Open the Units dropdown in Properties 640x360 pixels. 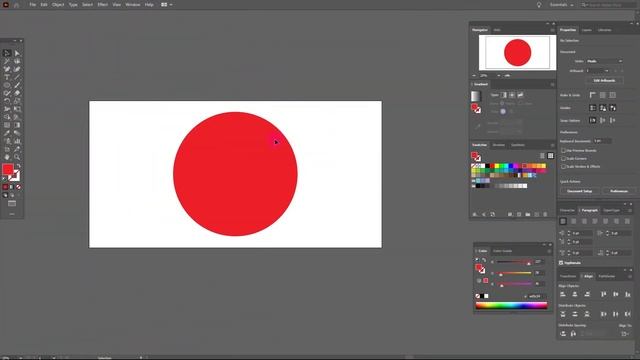(604, 61)
